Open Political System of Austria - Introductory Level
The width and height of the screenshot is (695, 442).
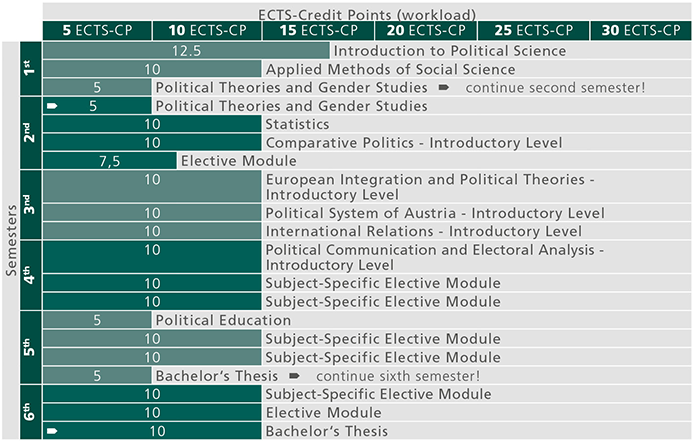point(434,213)
